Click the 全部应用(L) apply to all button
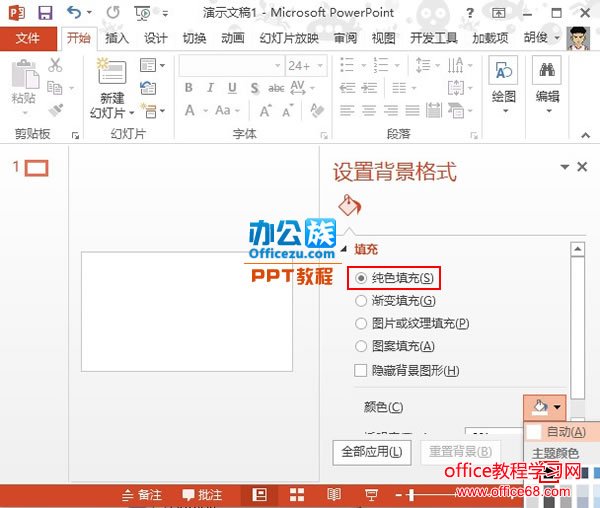The image size is (600, 508). (x=372, y=452)
